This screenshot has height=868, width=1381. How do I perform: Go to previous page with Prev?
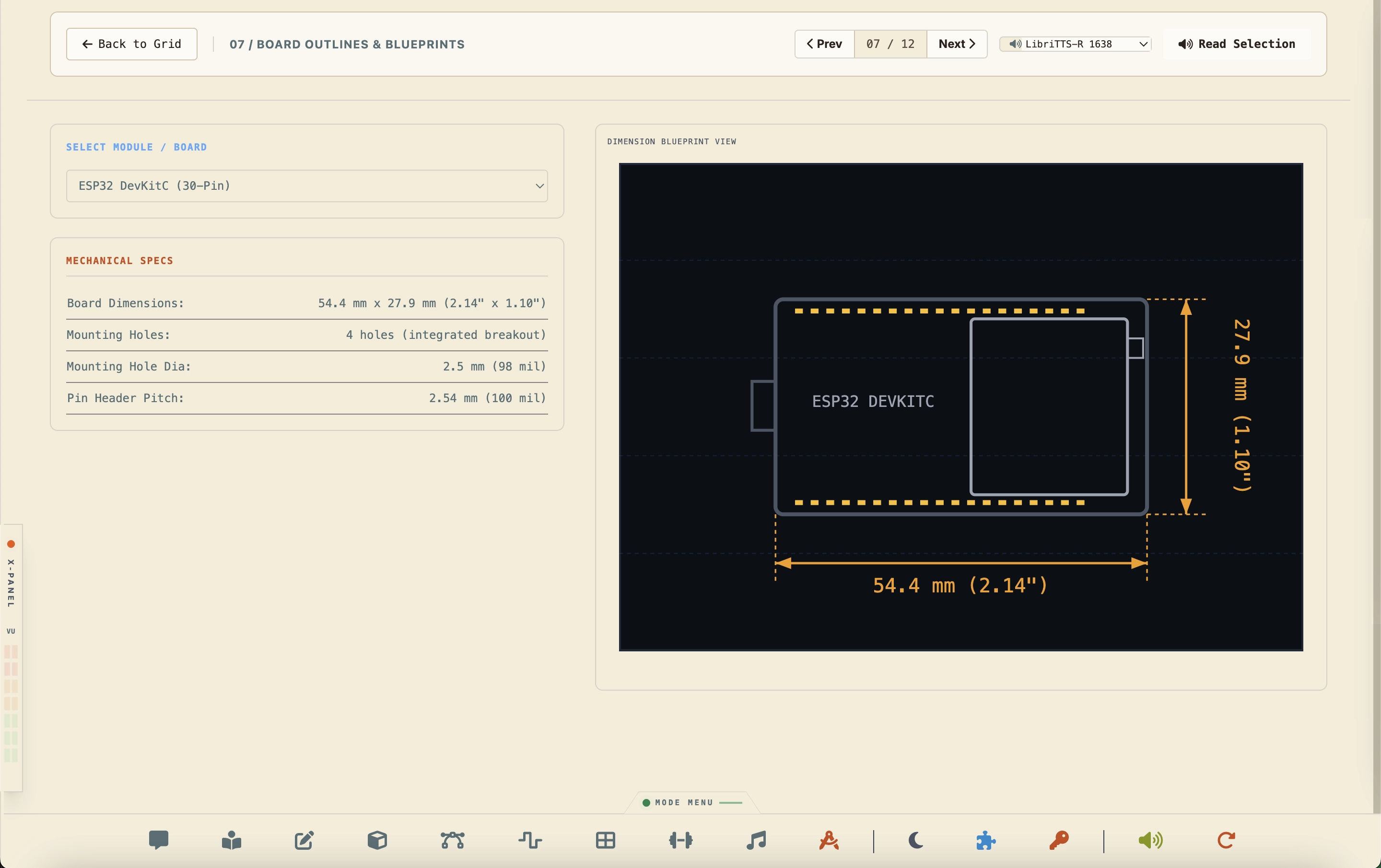[824, 44]
